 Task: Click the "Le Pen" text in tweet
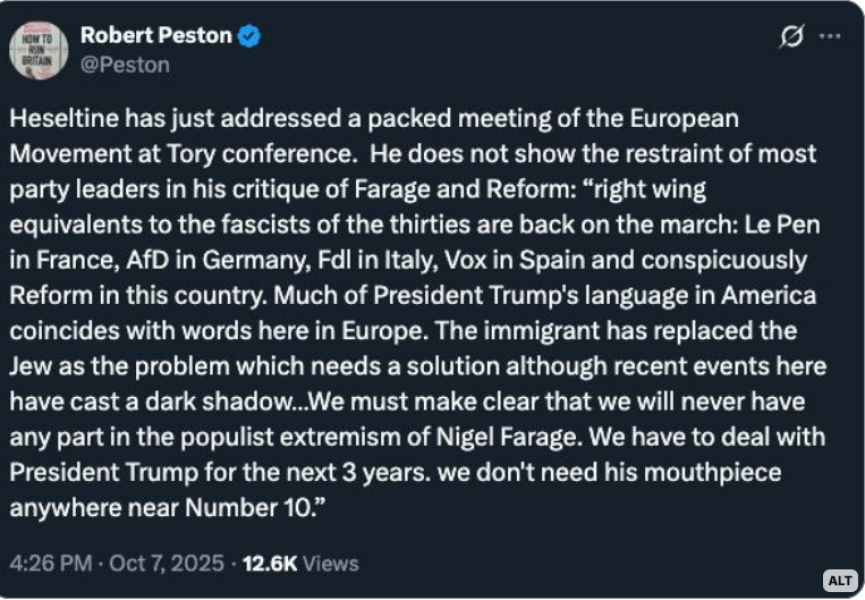(x=777, y=225)
